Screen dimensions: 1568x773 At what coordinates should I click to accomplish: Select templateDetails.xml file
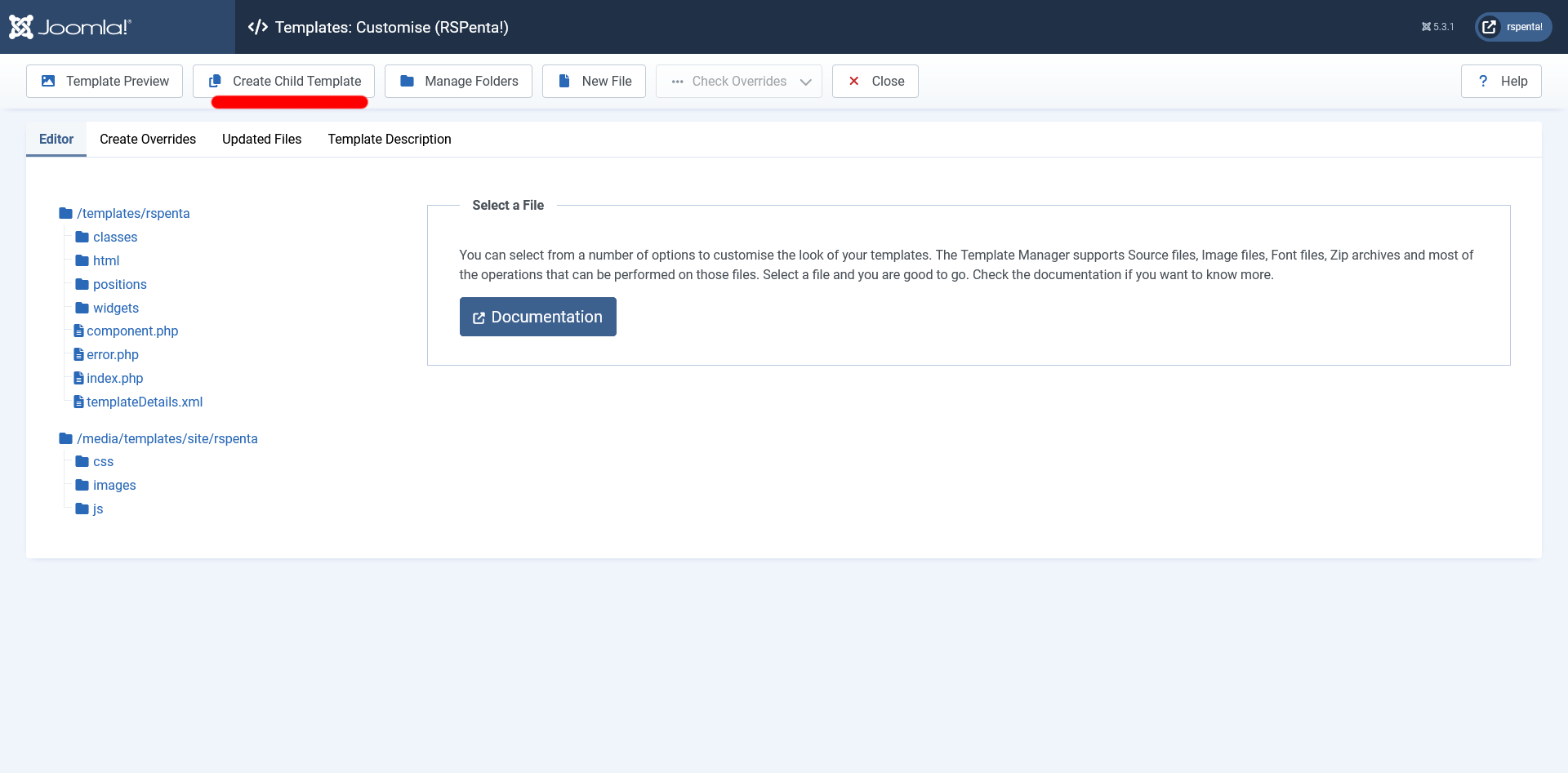(145, 402)
